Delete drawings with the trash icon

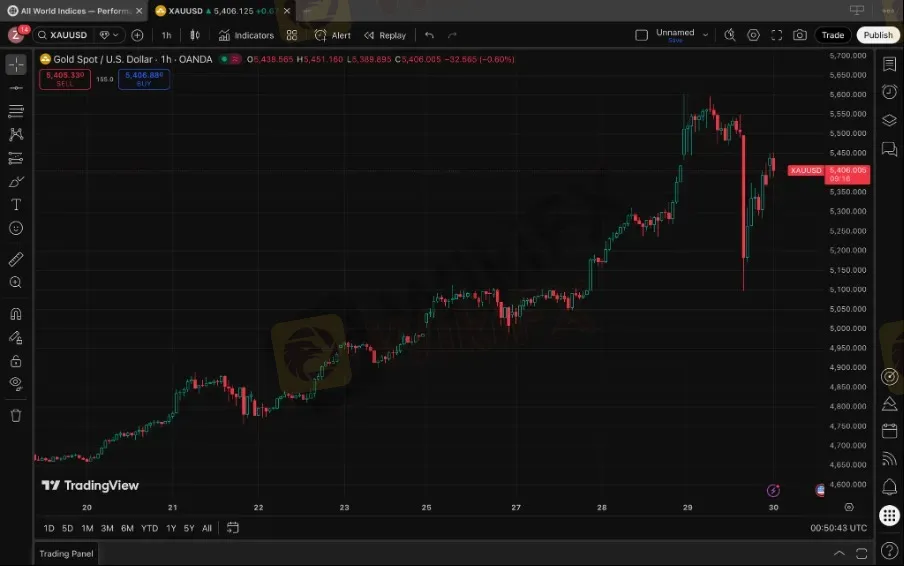click(16, 415)
